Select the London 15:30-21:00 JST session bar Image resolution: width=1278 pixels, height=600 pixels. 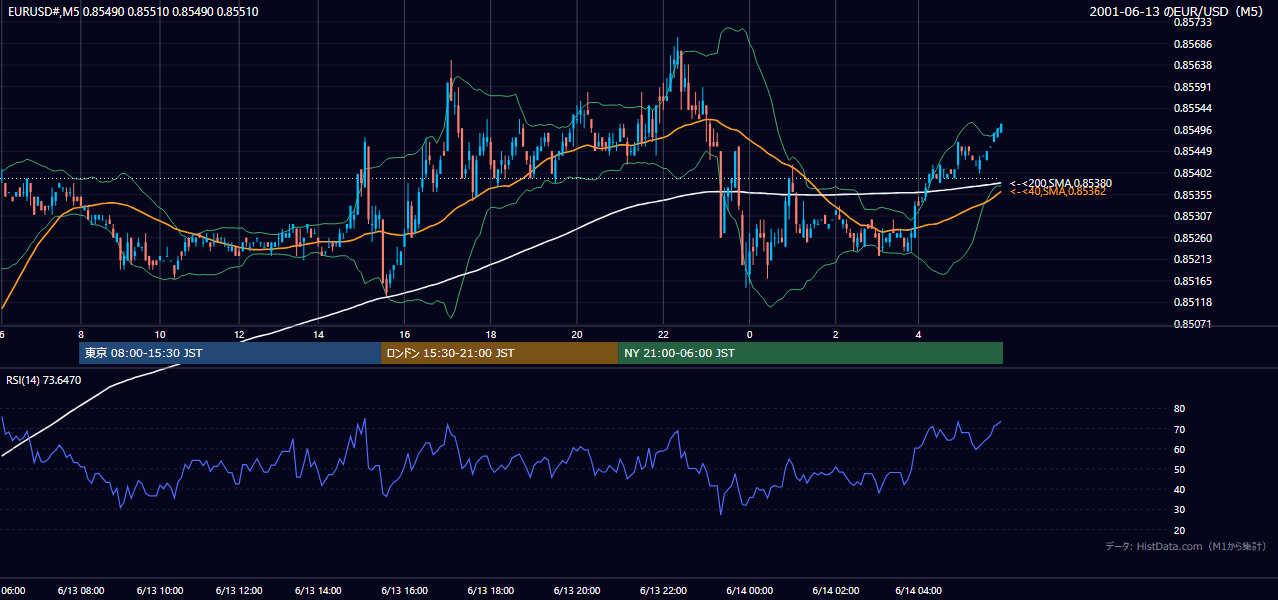tap(499, 353)
